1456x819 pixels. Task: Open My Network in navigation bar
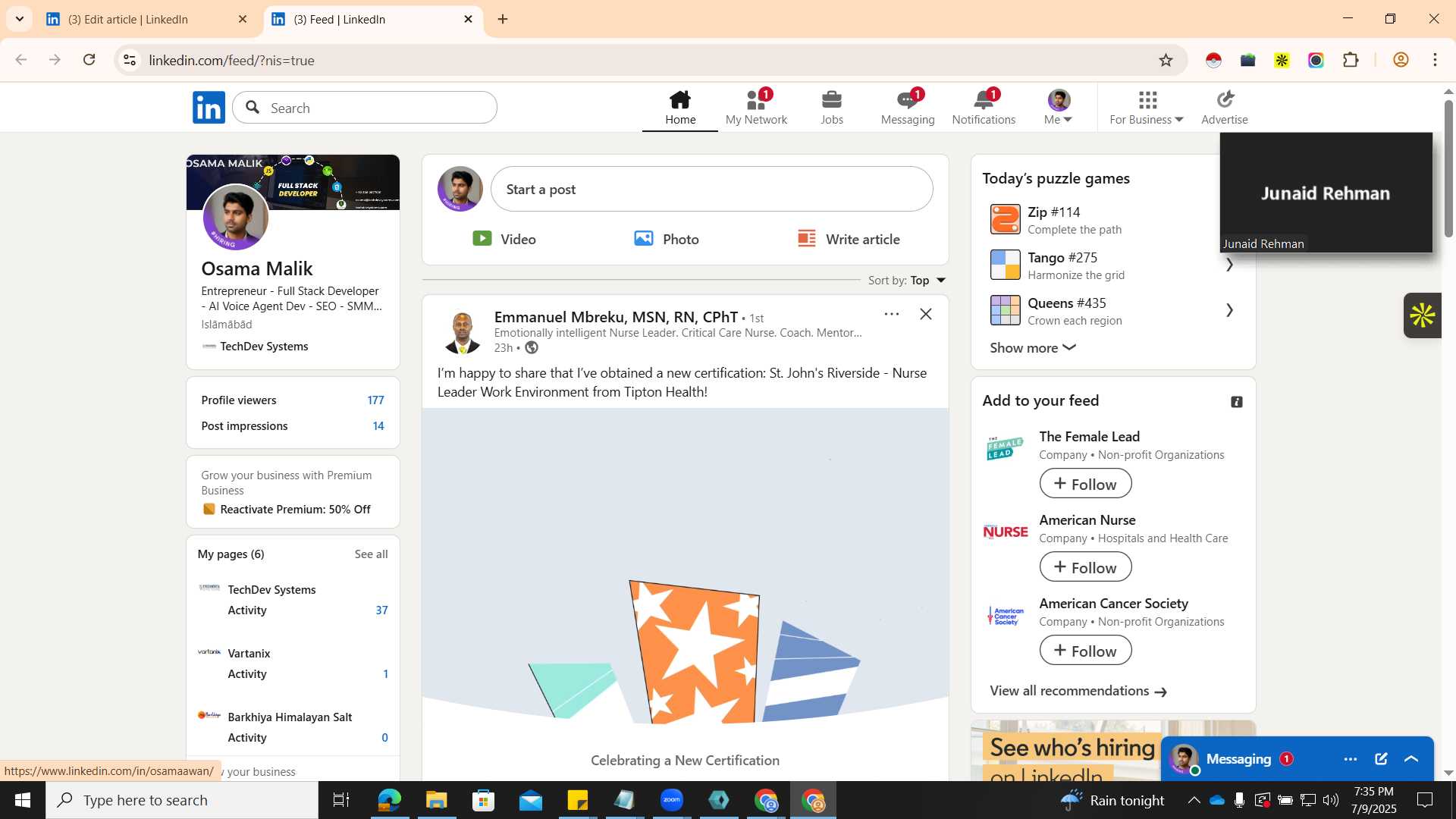(x=756, y=107)
